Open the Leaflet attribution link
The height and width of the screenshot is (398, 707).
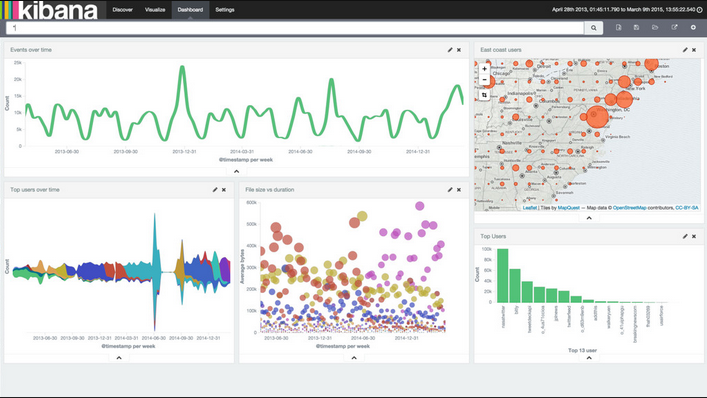click(x=530, y=208)
